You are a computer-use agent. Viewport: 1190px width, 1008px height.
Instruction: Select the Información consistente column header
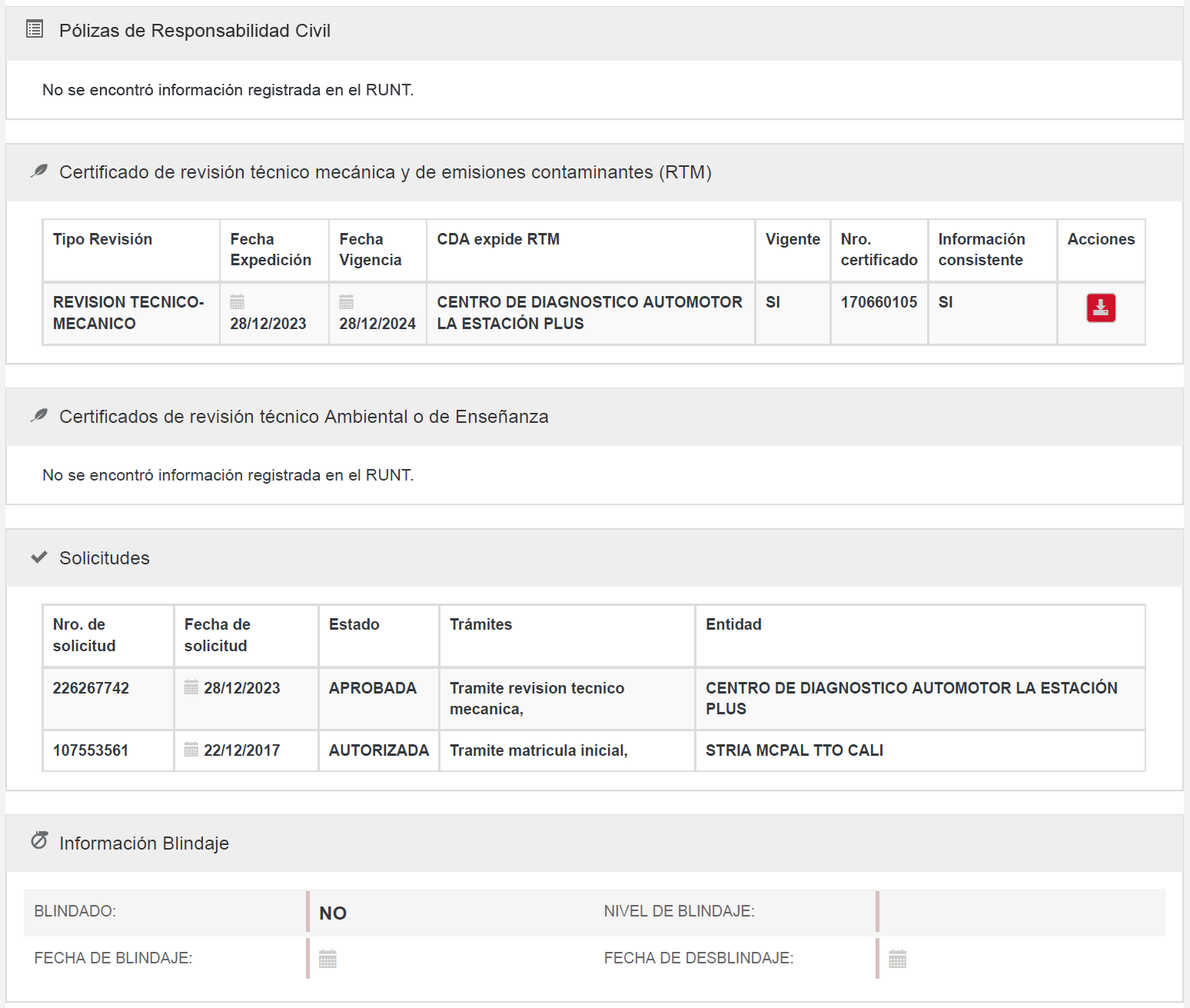click(x=993, y=251)
